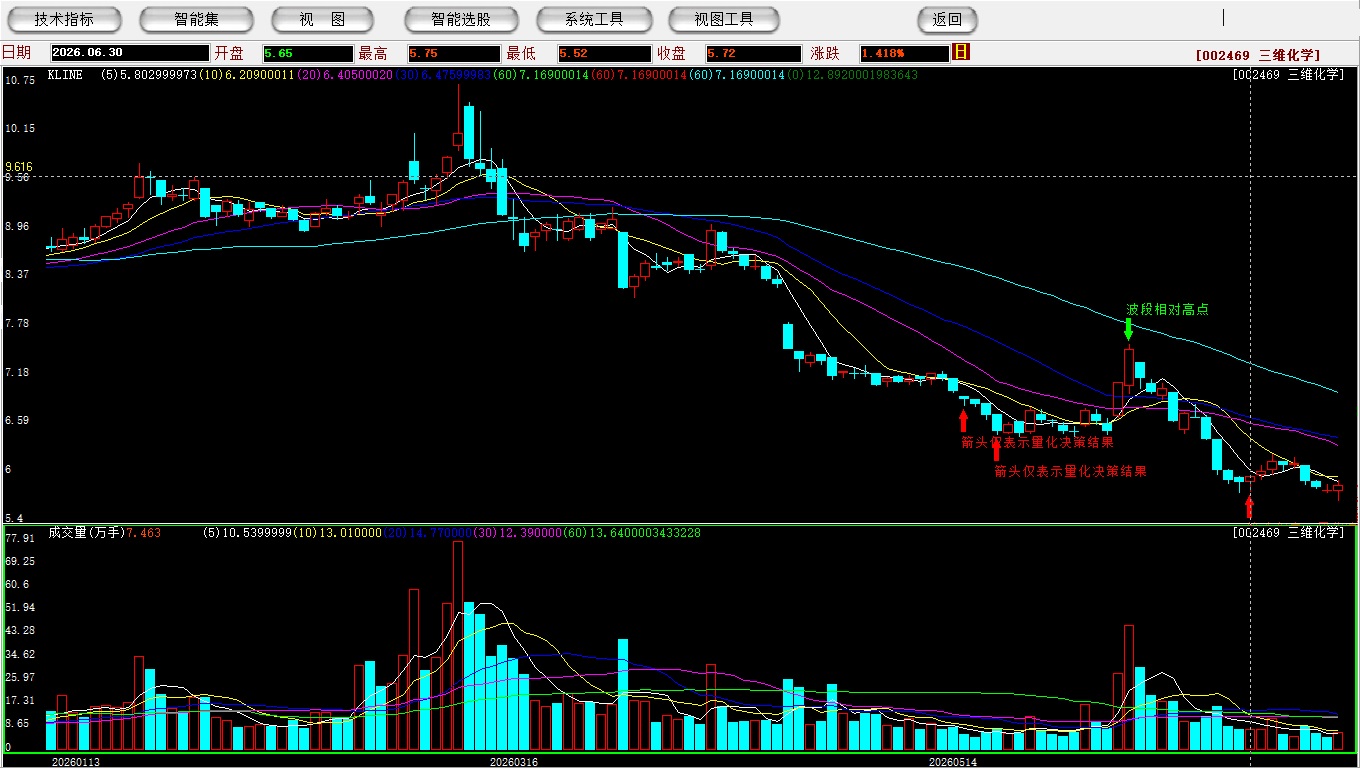Click the 20260113 date marker on the axis
This screenshot has height=768, width=1360.
pos(76,762)
